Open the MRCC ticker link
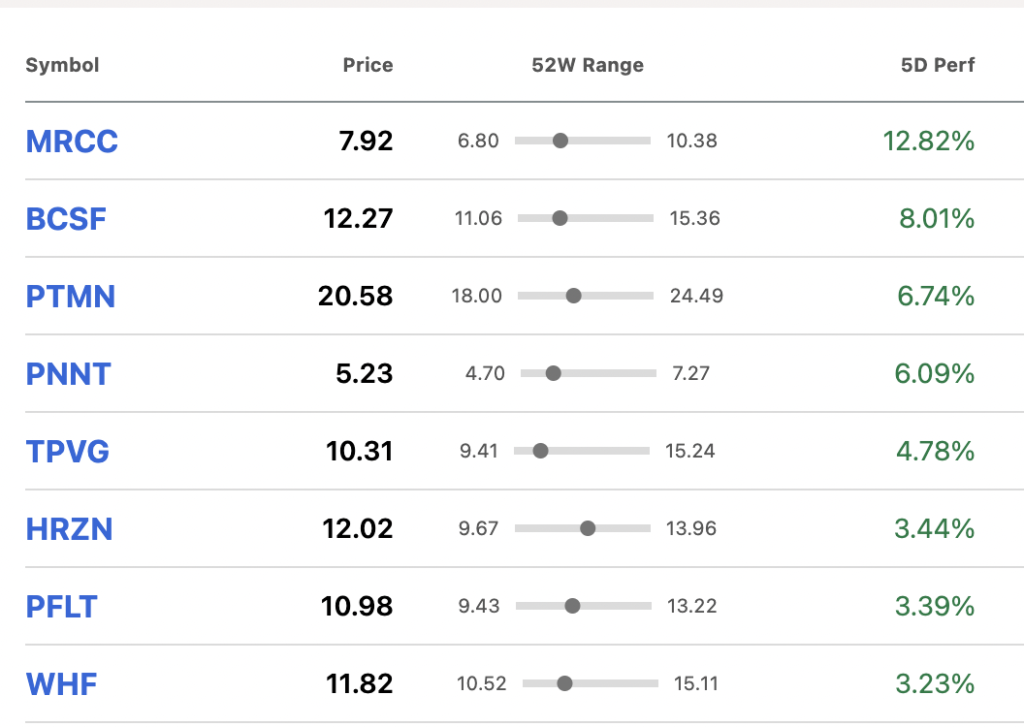The height and width of the screenshot is (727, 1024). [72, 141]
